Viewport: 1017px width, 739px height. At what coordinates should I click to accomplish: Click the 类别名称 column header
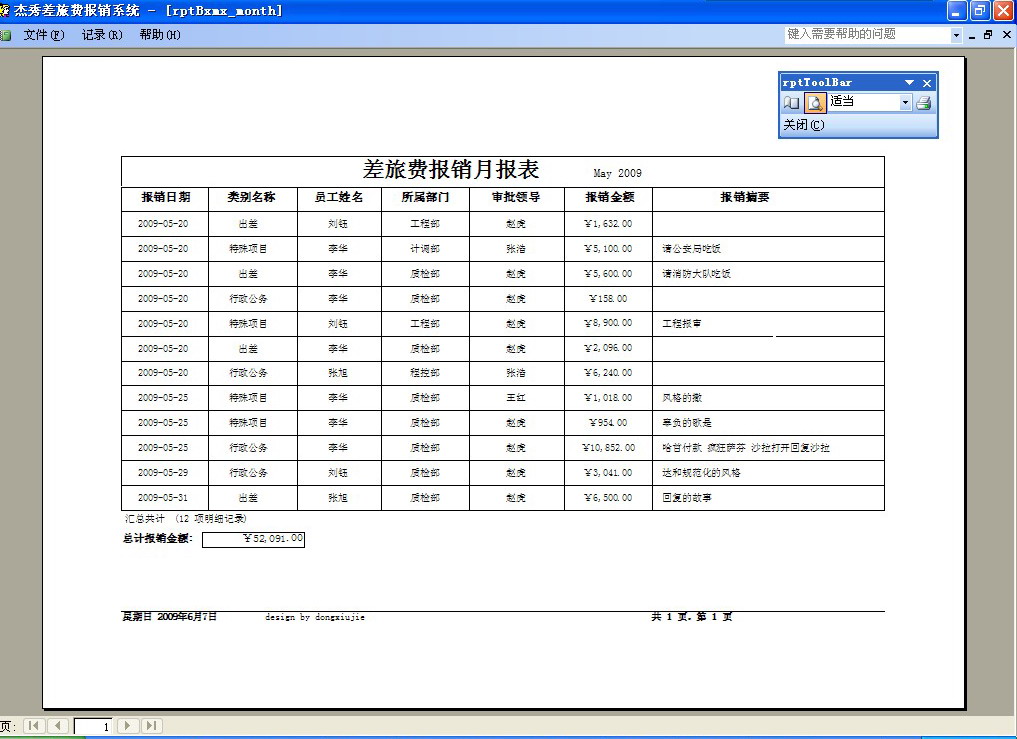(251, 197)
